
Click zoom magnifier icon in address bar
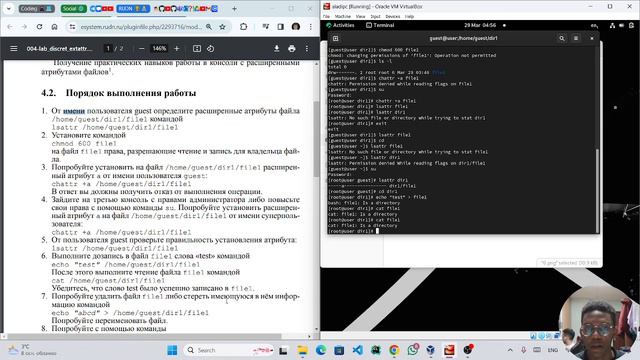tap(209, 27)
